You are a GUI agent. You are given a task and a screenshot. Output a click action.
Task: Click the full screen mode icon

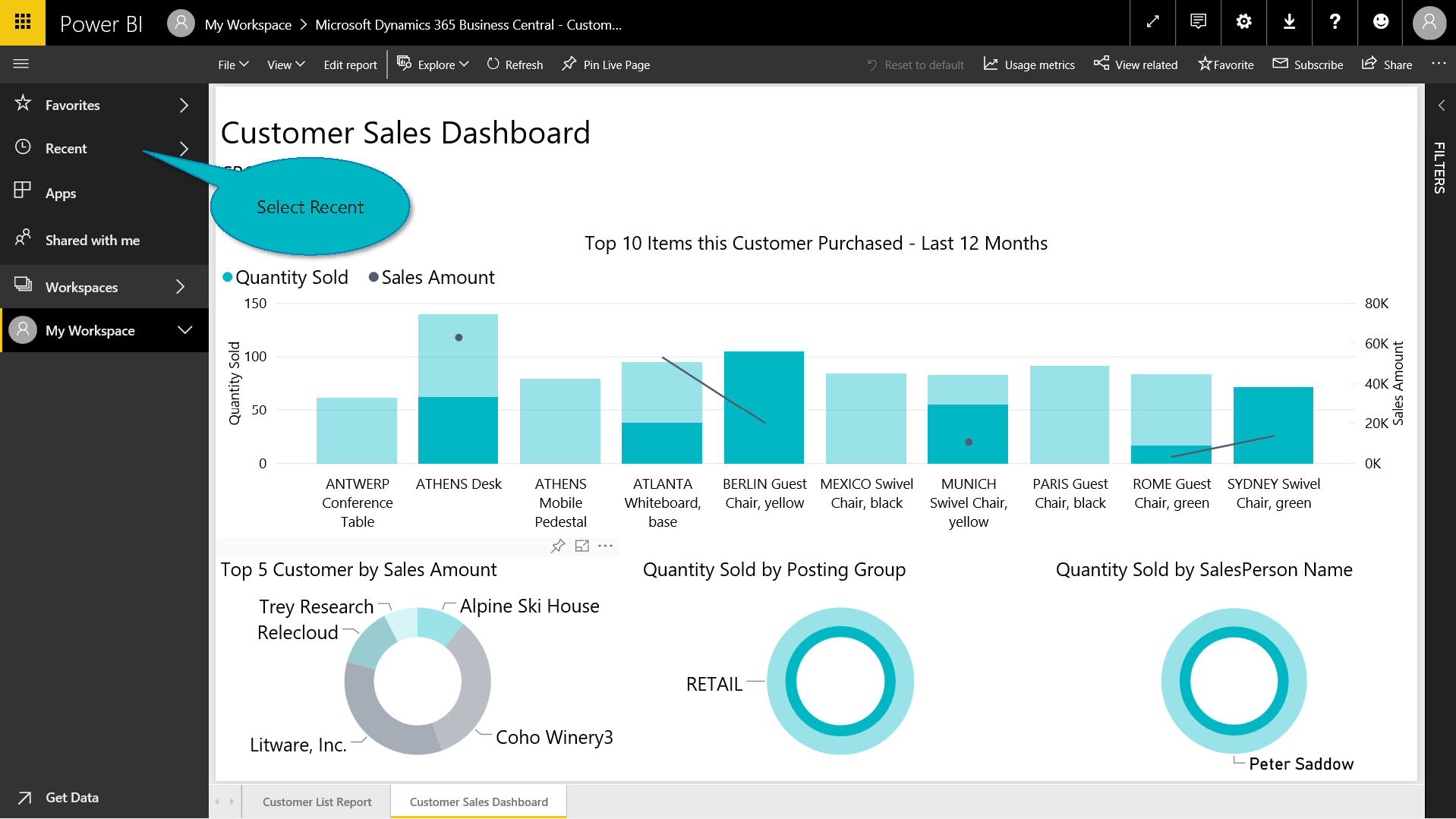(1152, 22)
